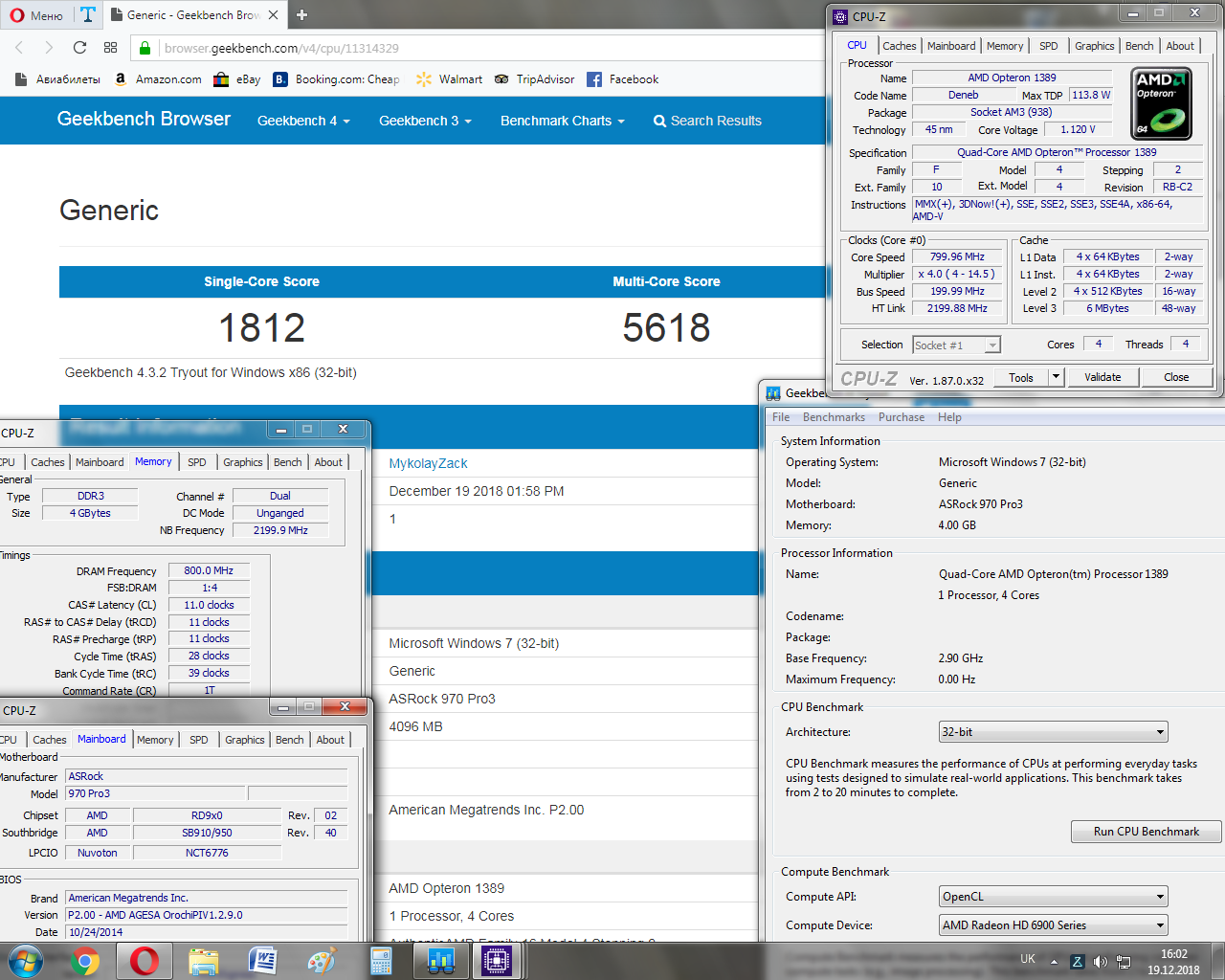Click the Validate button in CPU-Z

click(1102, 377)
